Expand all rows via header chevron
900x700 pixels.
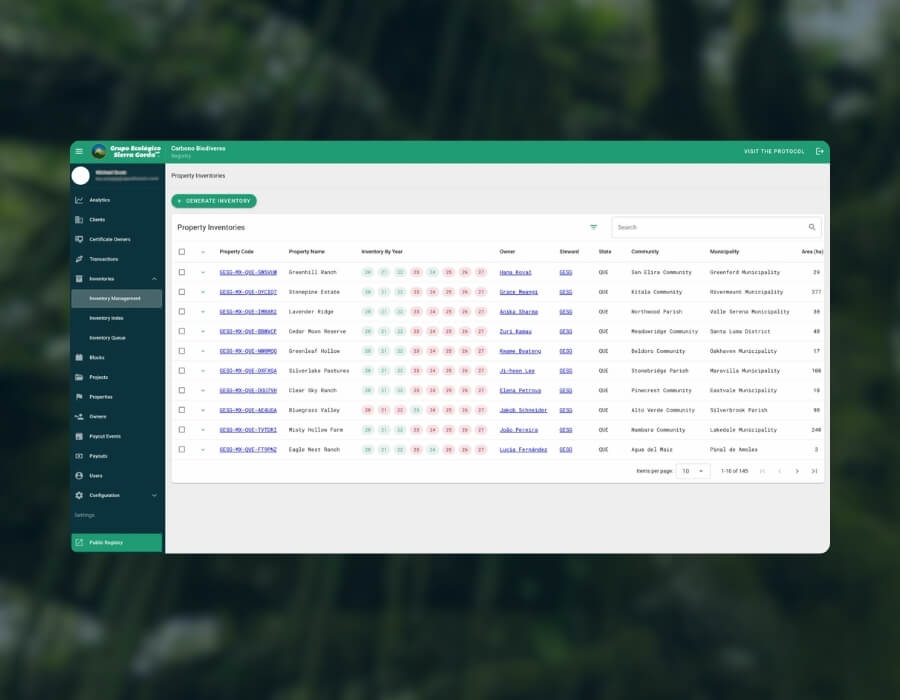pyautogui.click(x=203, y=252)
